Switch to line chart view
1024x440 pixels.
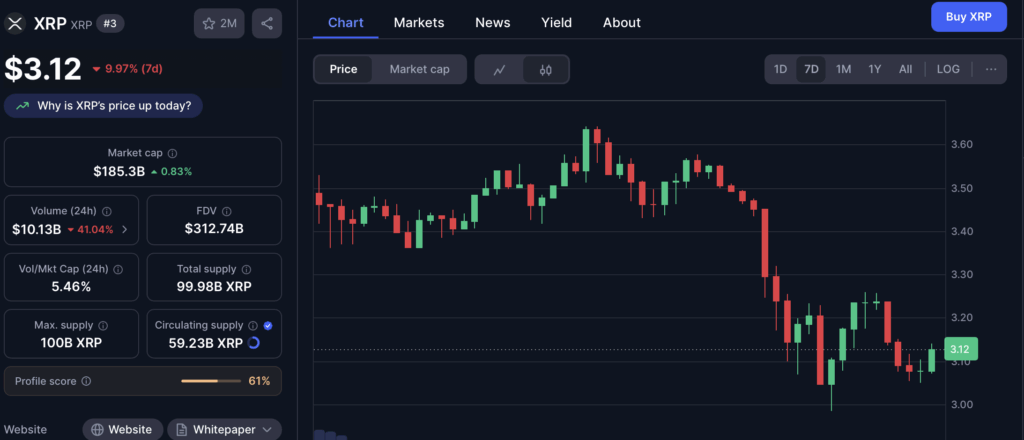coord(500,69)
